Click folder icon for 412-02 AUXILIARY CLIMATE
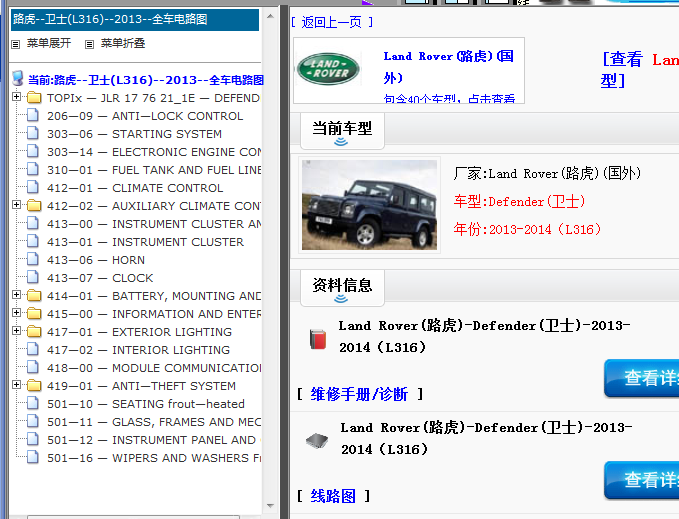Viewport: 679px width, 519px height. (x=34, y=206)
